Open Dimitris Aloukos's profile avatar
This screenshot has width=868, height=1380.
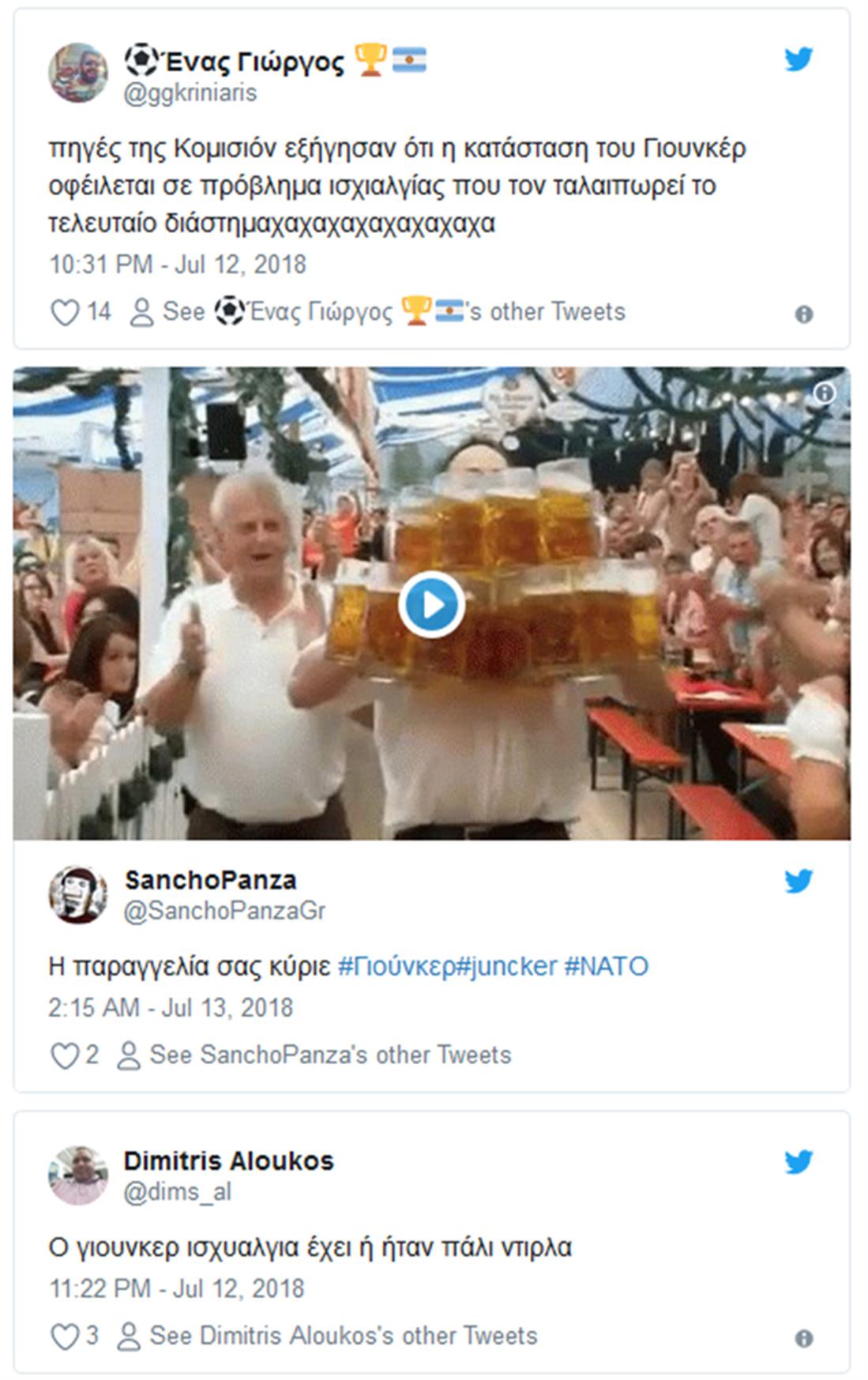tap(78, 1175)
